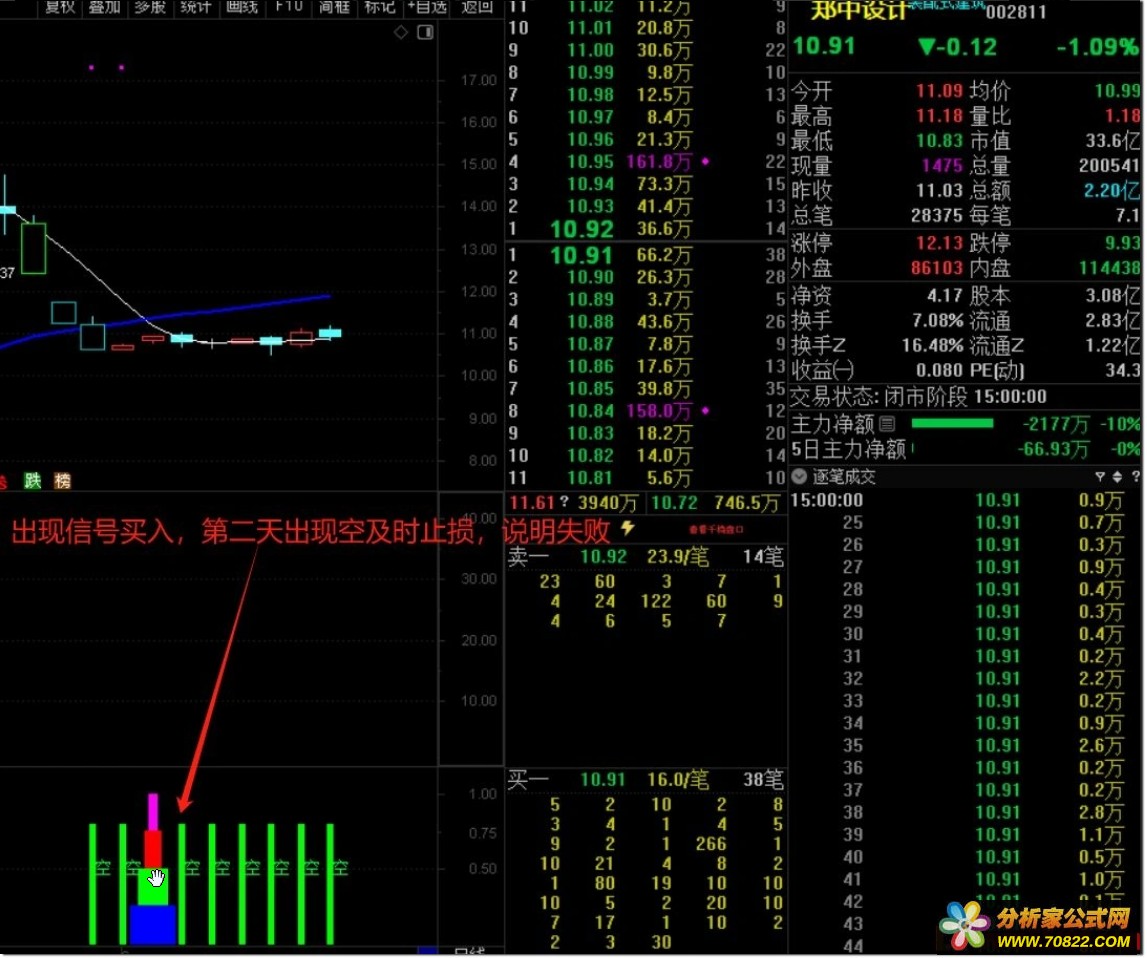Image resolution: width=1147 pixels, height=958 pixels.
Task: Activate the 画线 drawing tool
Action: pos(241,7)
